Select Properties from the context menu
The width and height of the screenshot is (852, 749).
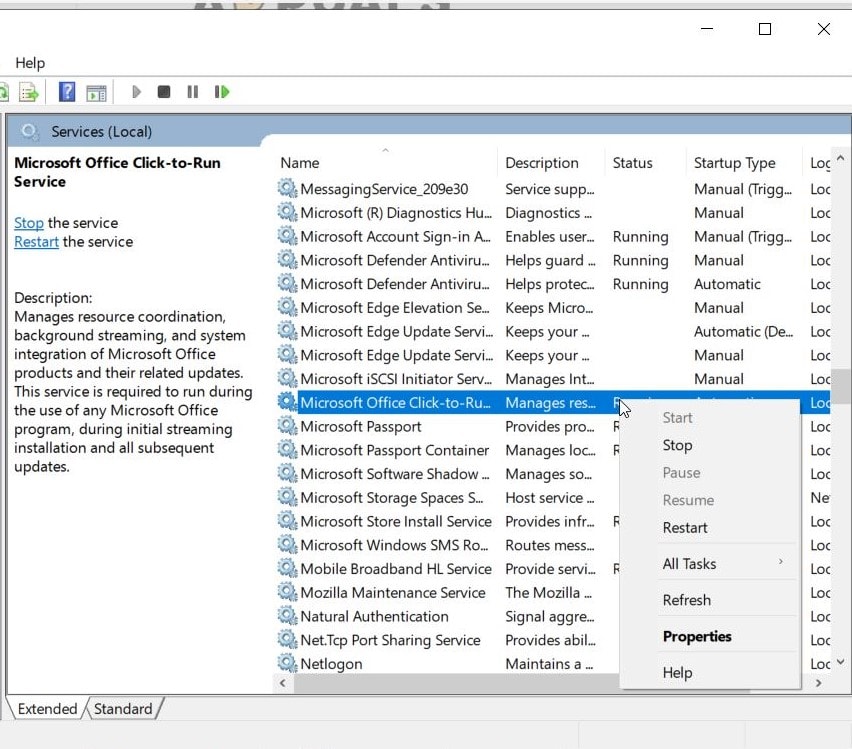pos(697,636)
